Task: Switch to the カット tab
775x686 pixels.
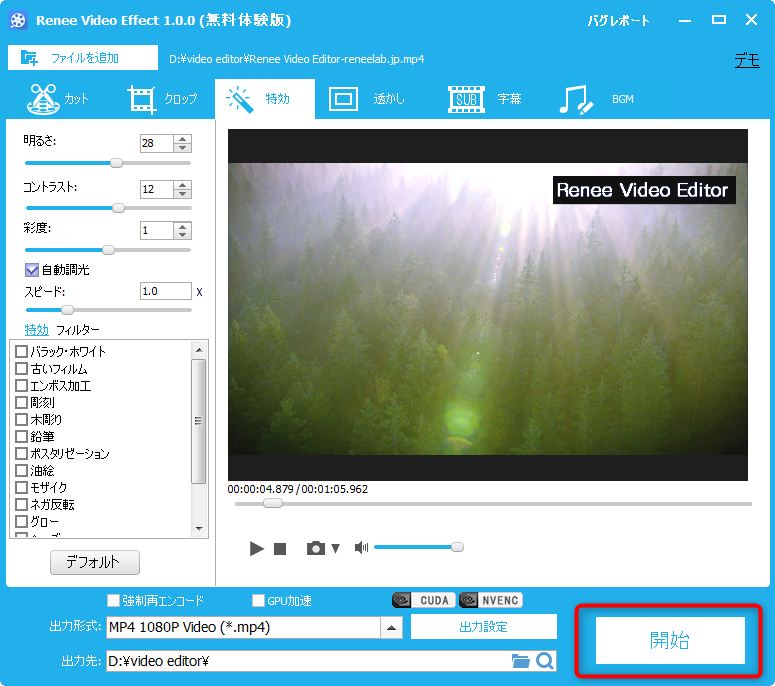Action: point(59,99)
